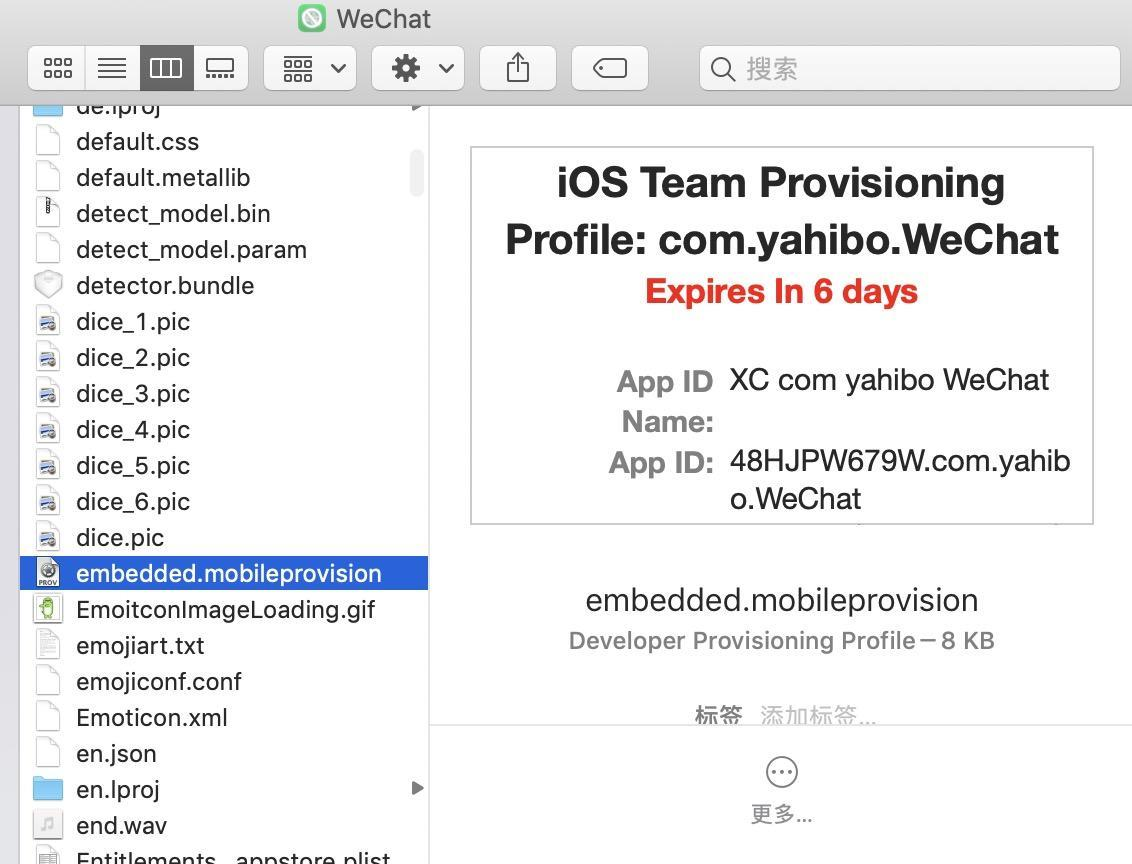Viewport: 1132px width, 864px height.
Task: Click the detect_model.bin file icon
Action: click(x=48, y=213)
